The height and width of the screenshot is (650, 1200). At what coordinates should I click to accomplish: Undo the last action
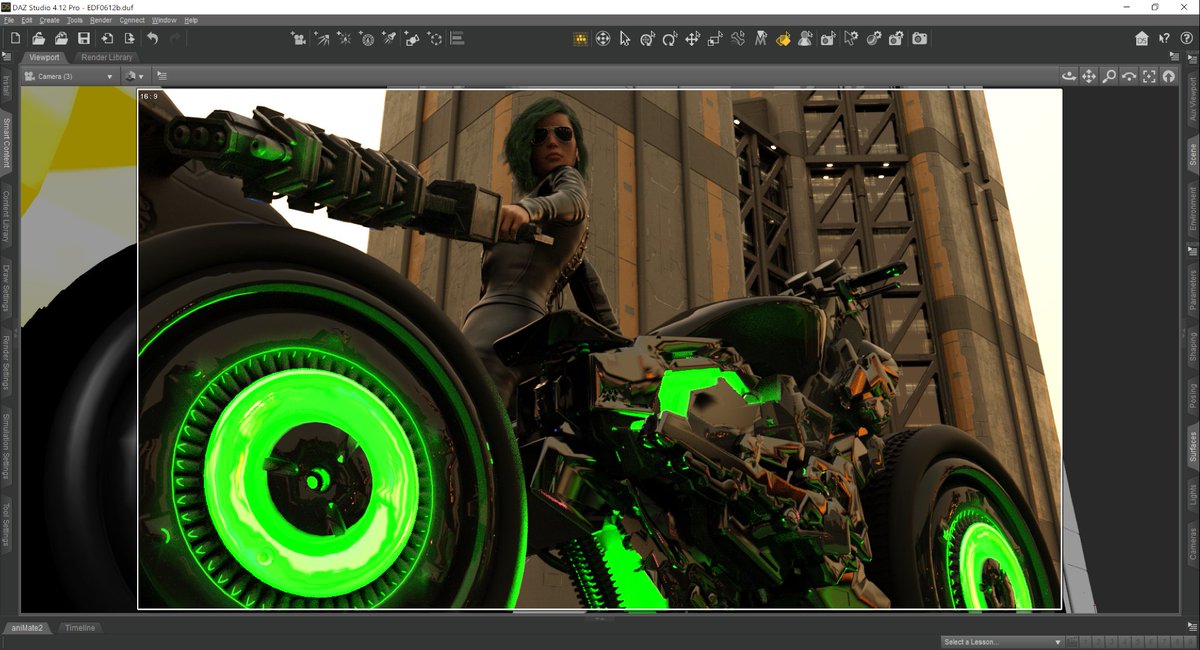(x=153, y=38)
